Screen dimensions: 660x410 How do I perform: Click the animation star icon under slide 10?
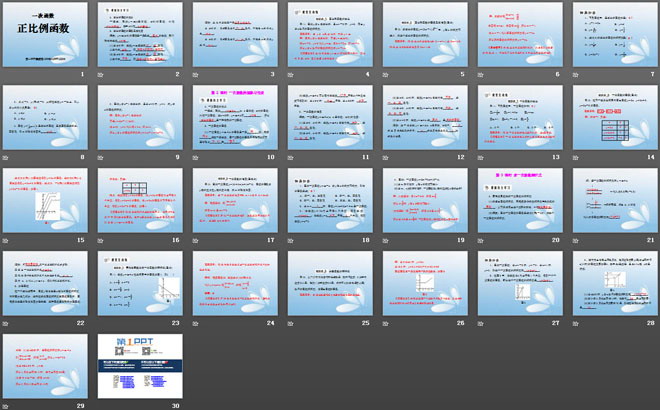(196, 158)
